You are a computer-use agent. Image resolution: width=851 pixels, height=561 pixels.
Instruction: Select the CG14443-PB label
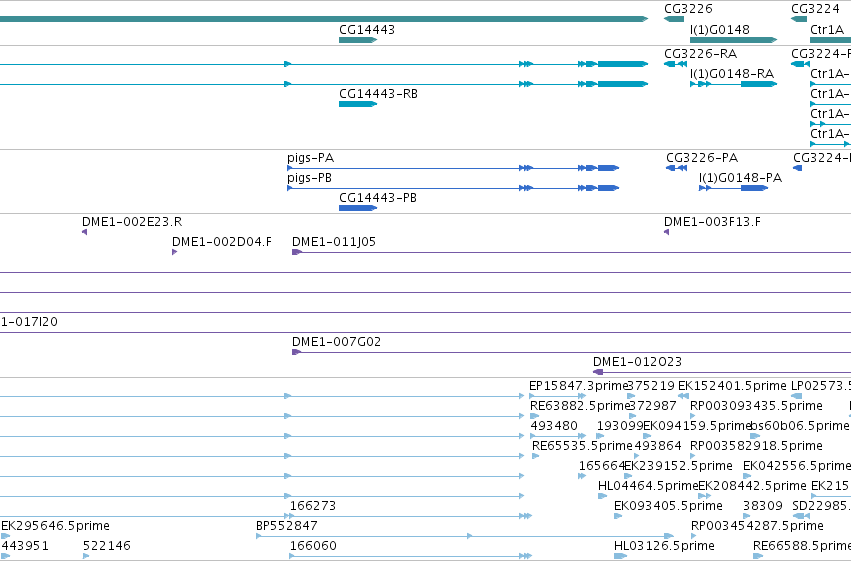pyautogui.click(x=378, y=198)
